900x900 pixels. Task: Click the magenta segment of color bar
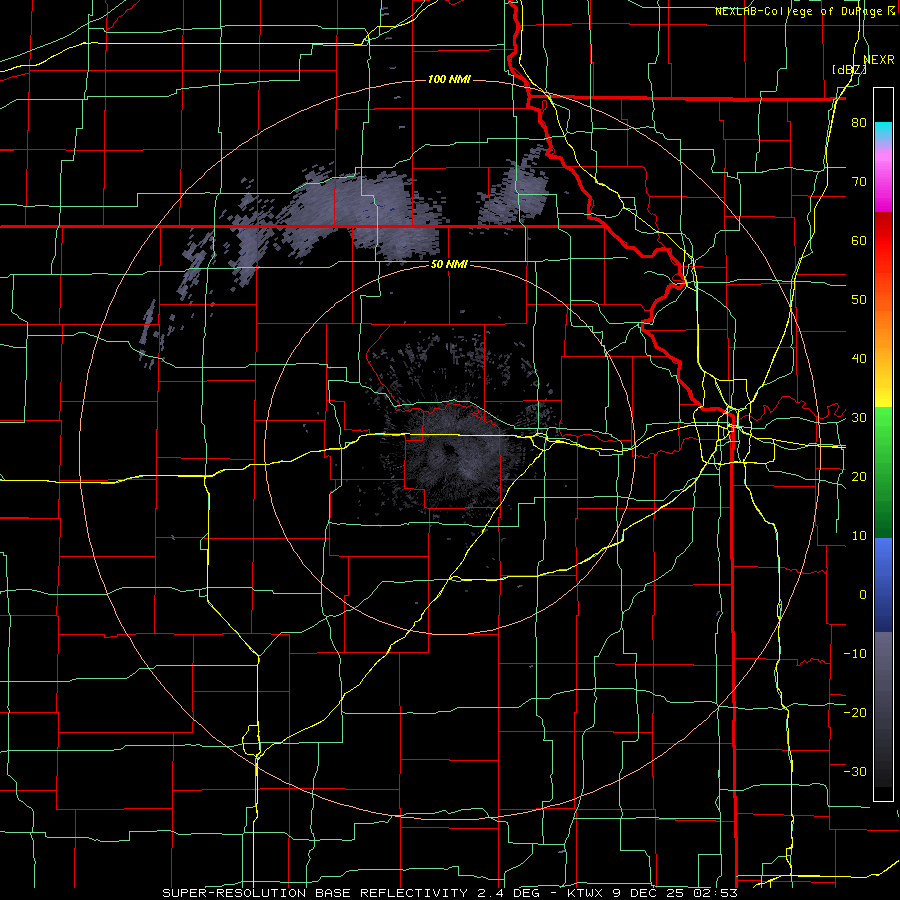pyautogui.click(x=883, y=185)
